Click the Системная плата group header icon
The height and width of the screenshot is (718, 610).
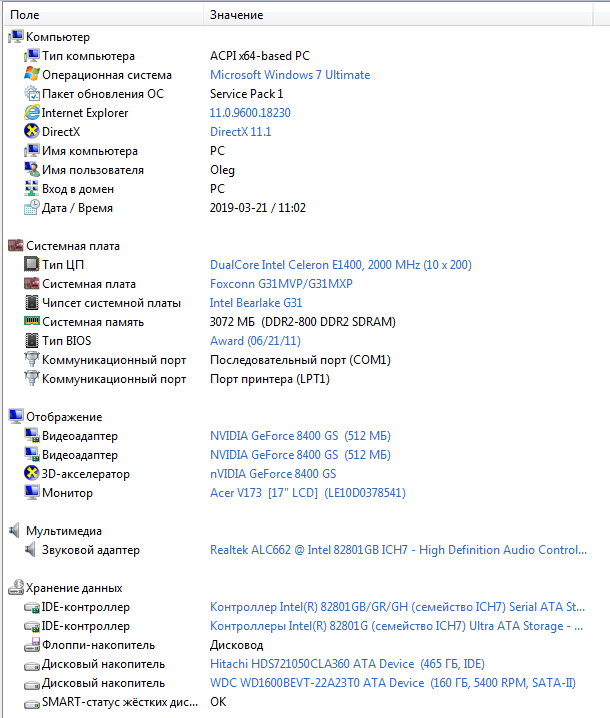[16, 245]
